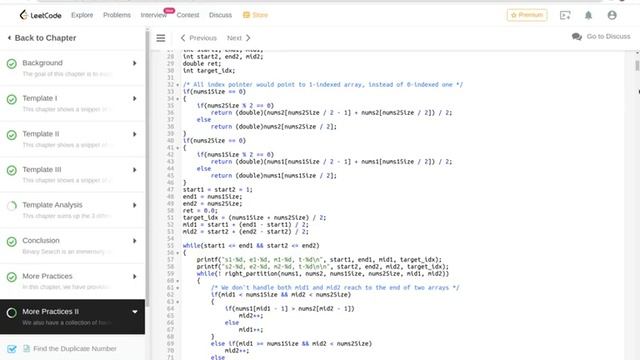Expand the Template III chapter arrow
640x360 pixels.
134,170
